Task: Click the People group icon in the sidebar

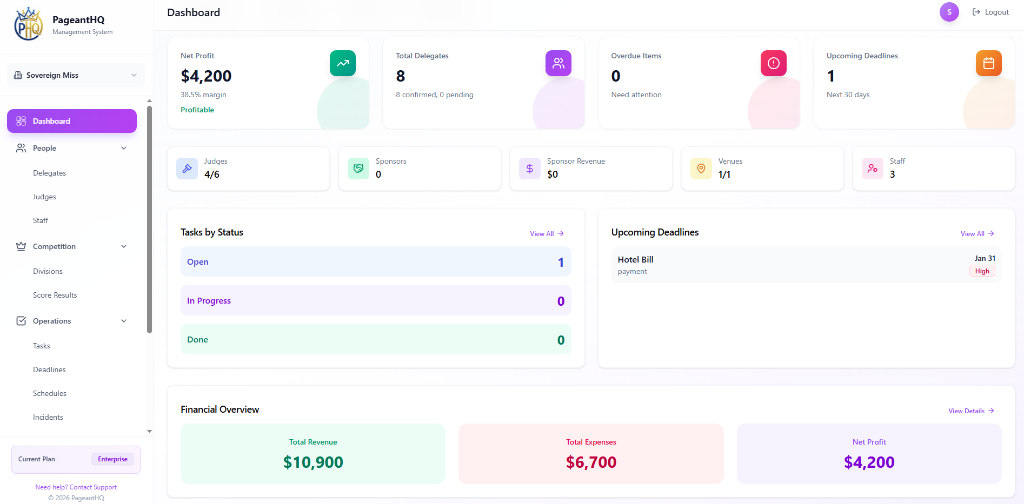Action: (21, 148)
